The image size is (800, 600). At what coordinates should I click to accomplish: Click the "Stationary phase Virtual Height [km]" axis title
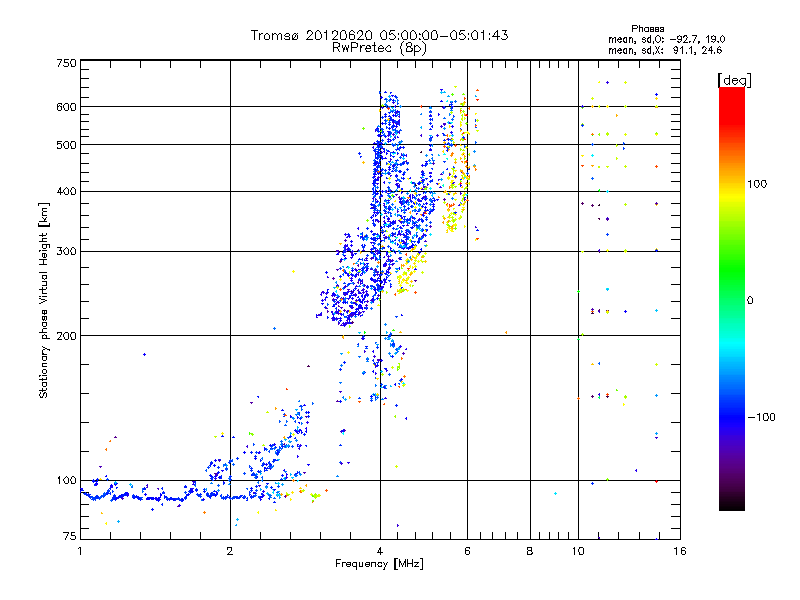point(44,300)
